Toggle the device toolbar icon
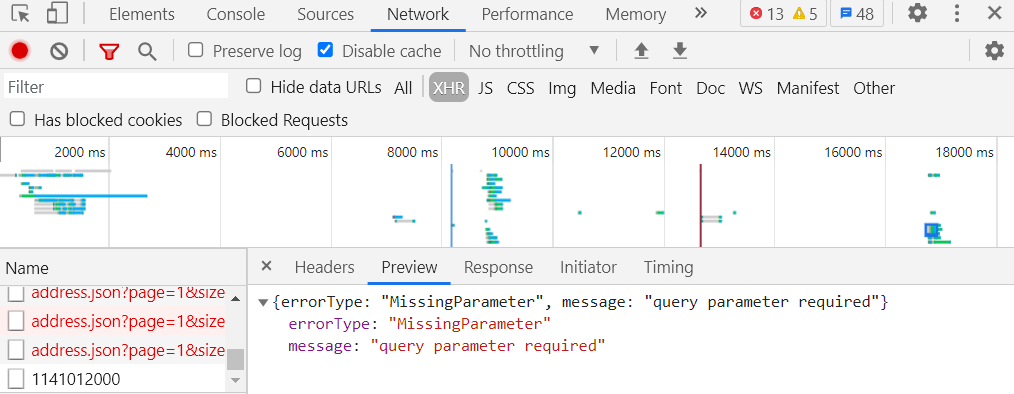This screenshot has height=394, width=1014. click(x=58, y=14)
